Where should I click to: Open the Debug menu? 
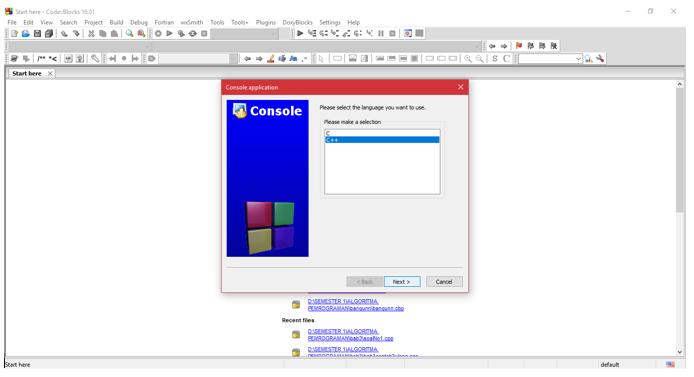coord(139,22)
